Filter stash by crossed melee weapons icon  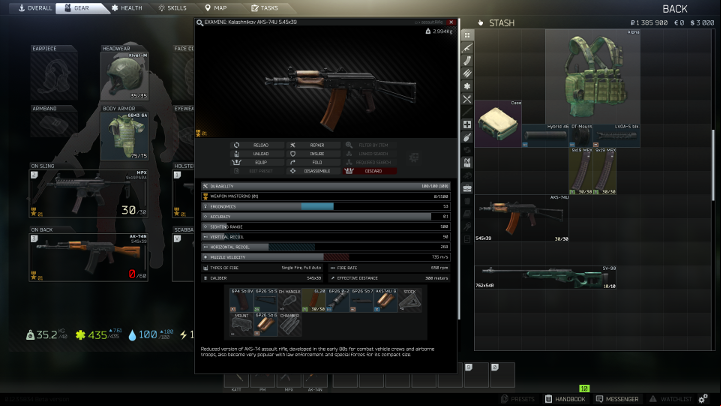coord(467,99)
